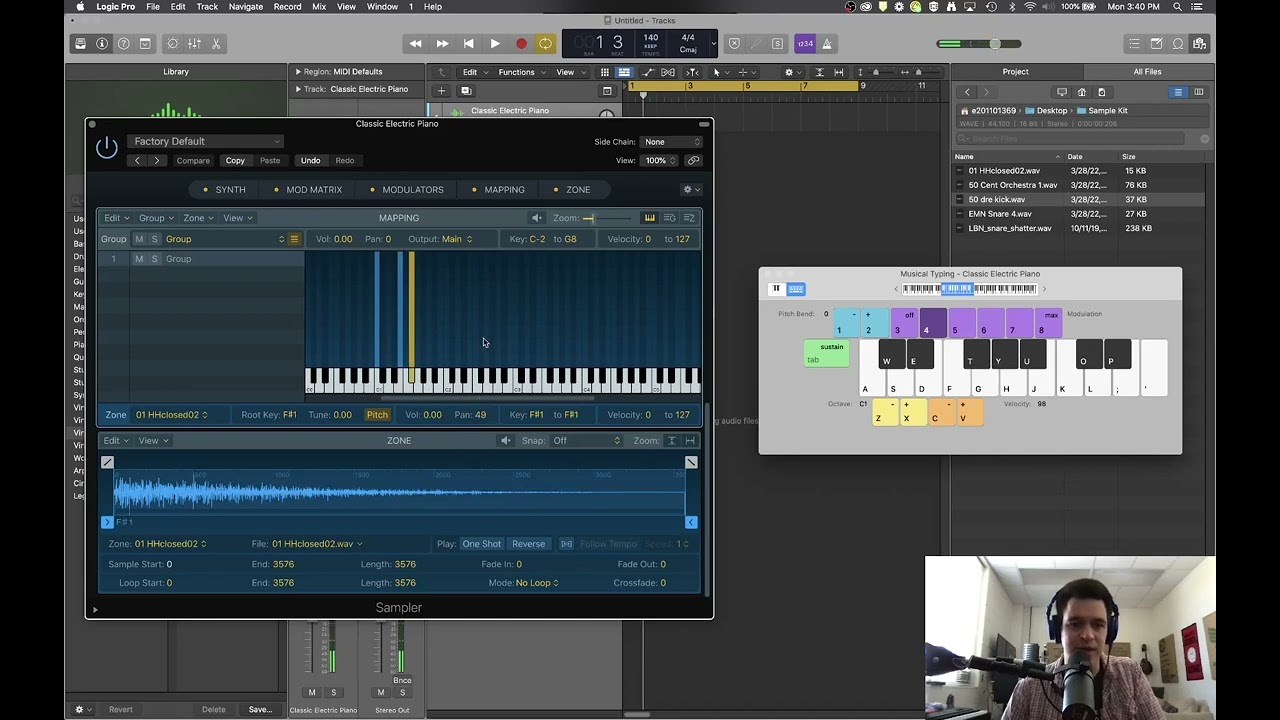The image size is (1280, 720).
Task: Click the plug-in link chain icon
Action: pos(693,160)
